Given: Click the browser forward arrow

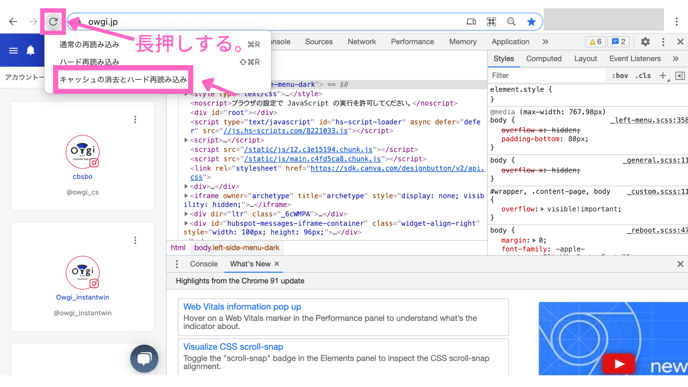Looking at the screenshot, I should pyautogui.click(x=33, y=22).
